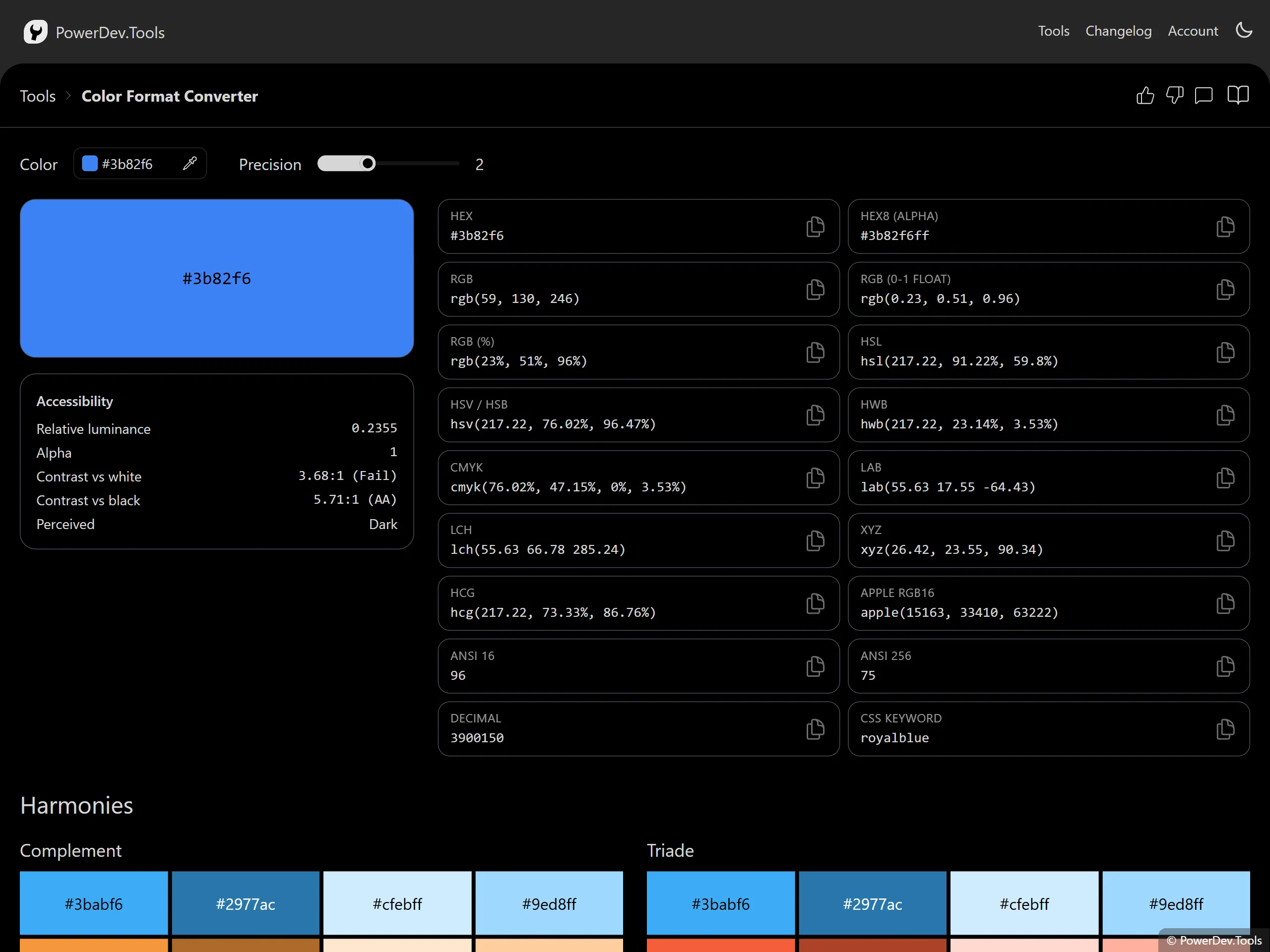Screen dimensions: 1270x952
Task: Copy the XYZ value
Action: click(x=1225, y=540)
